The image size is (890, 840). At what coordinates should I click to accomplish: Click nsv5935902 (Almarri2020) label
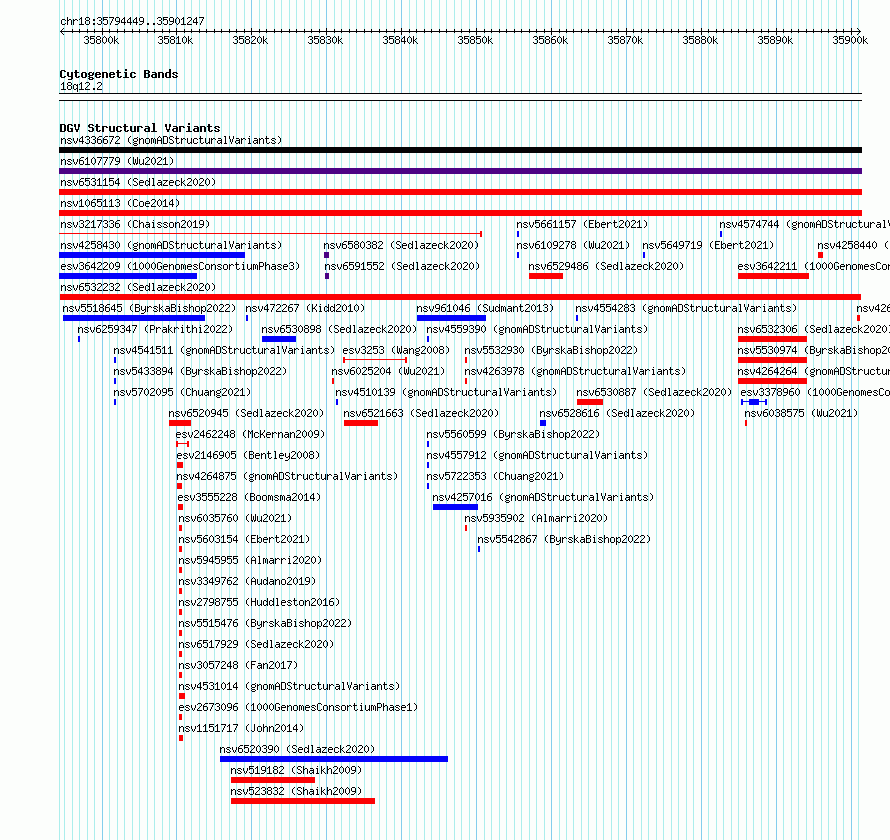(x=536, y=518)
